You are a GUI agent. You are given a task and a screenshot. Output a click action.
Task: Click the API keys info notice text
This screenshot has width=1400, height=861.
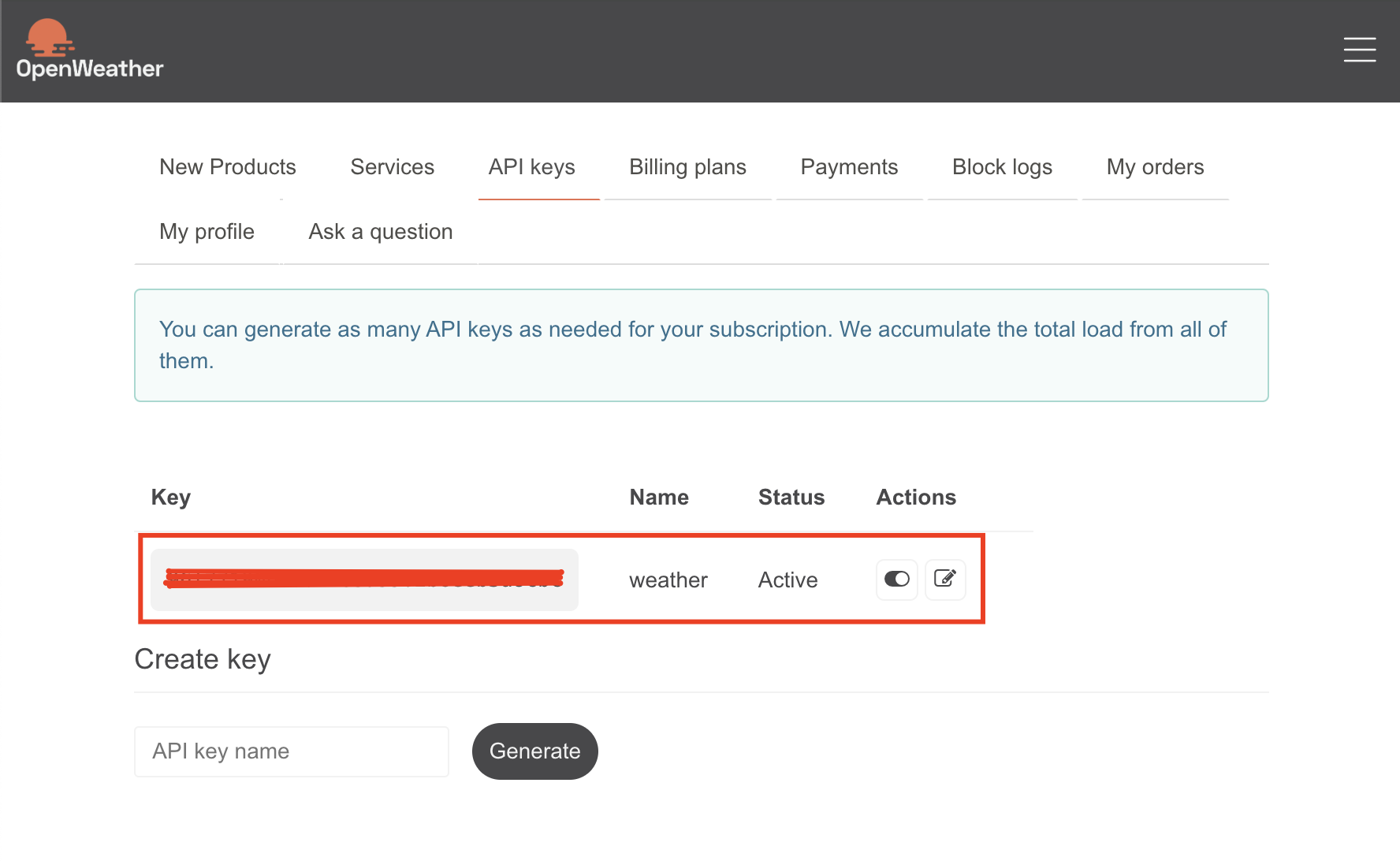(x=693, y=345)
